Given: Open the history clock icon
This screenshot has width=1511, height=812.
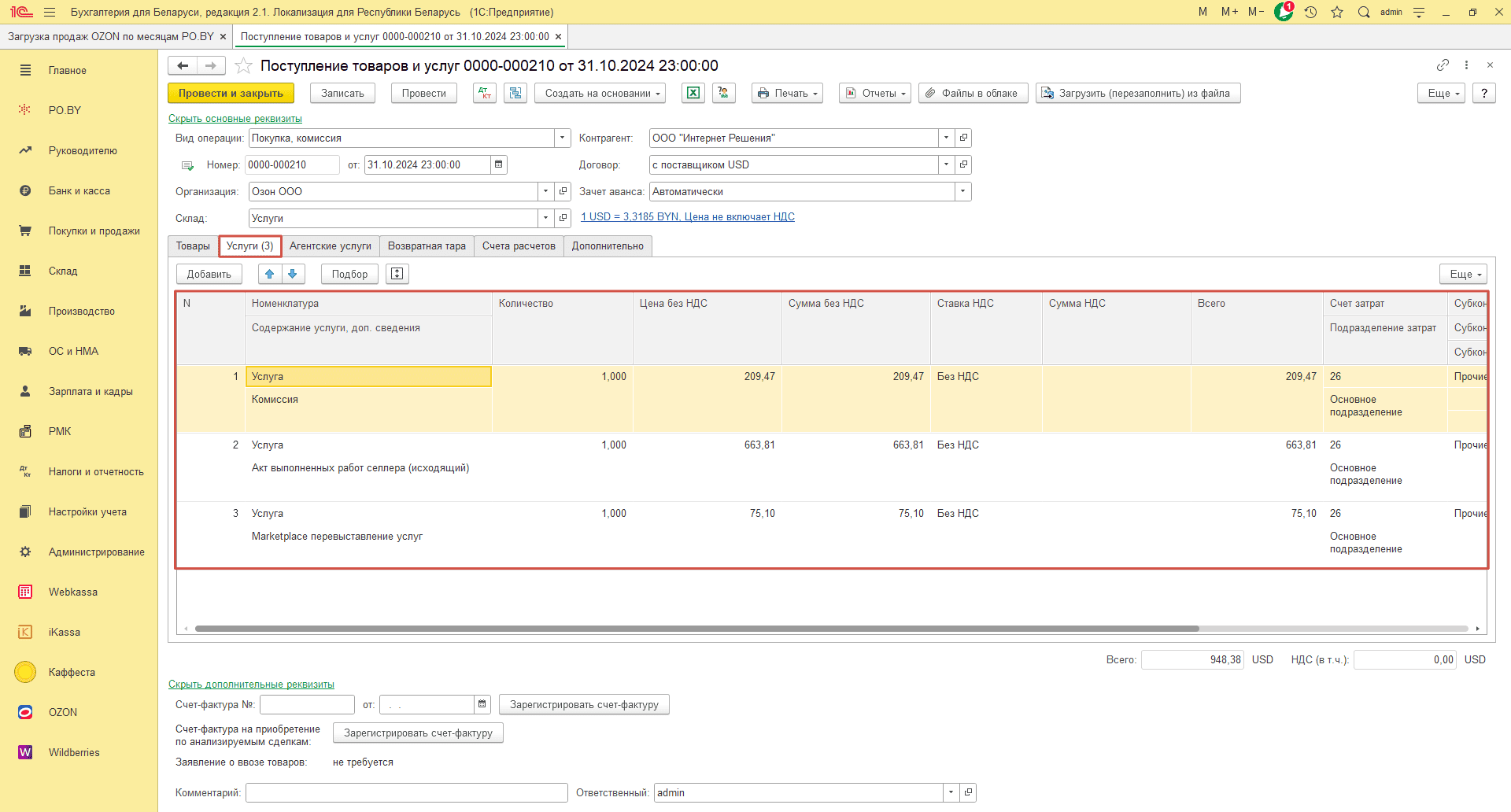Looking at the screenshot, I should pyautogui.click(x=1310, y=12).
